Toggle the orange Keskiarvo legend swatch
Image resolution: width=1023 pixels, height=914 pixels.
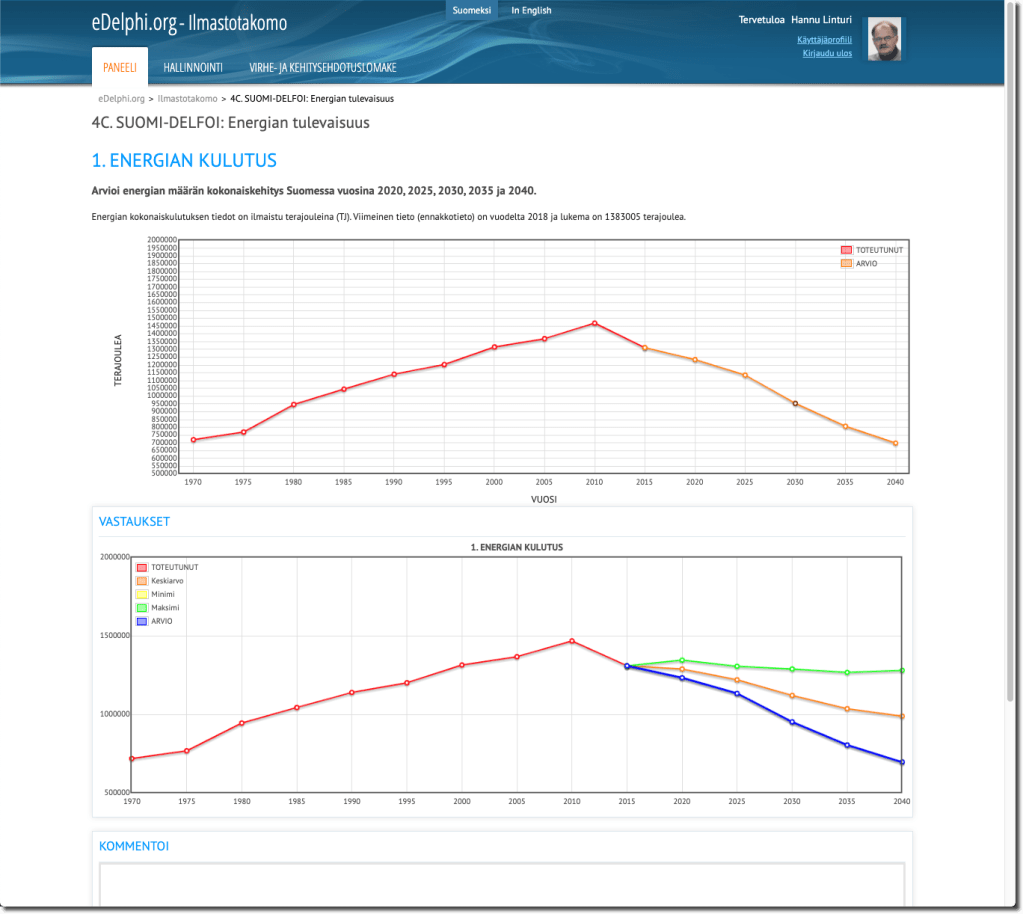[141, 581]
